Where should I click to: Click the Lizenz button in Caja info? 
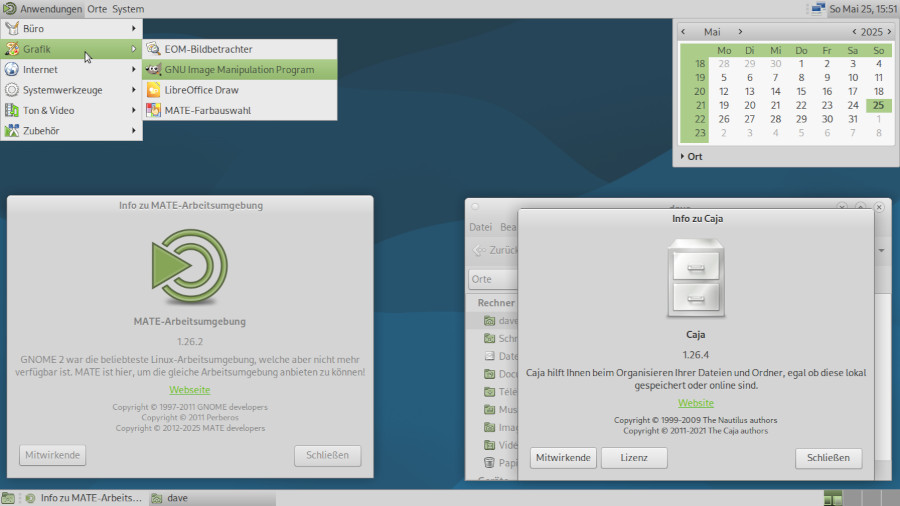[634, 458]
